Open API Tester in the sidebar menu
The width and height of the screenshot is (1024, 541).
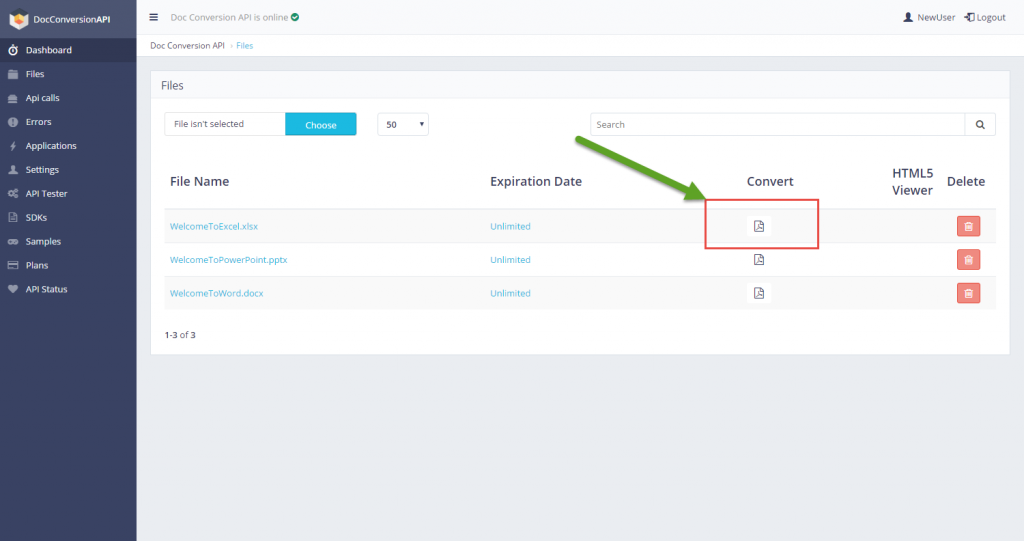(68, 193)
